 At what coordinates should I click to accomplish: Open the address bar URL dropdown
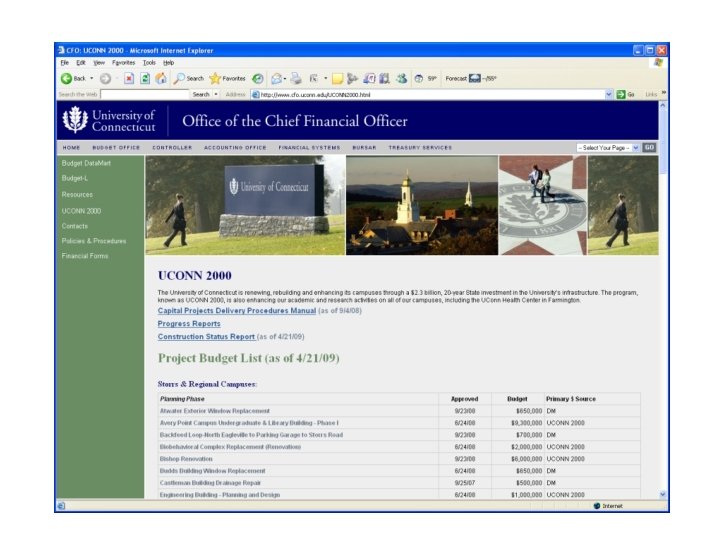coord(609,94)
